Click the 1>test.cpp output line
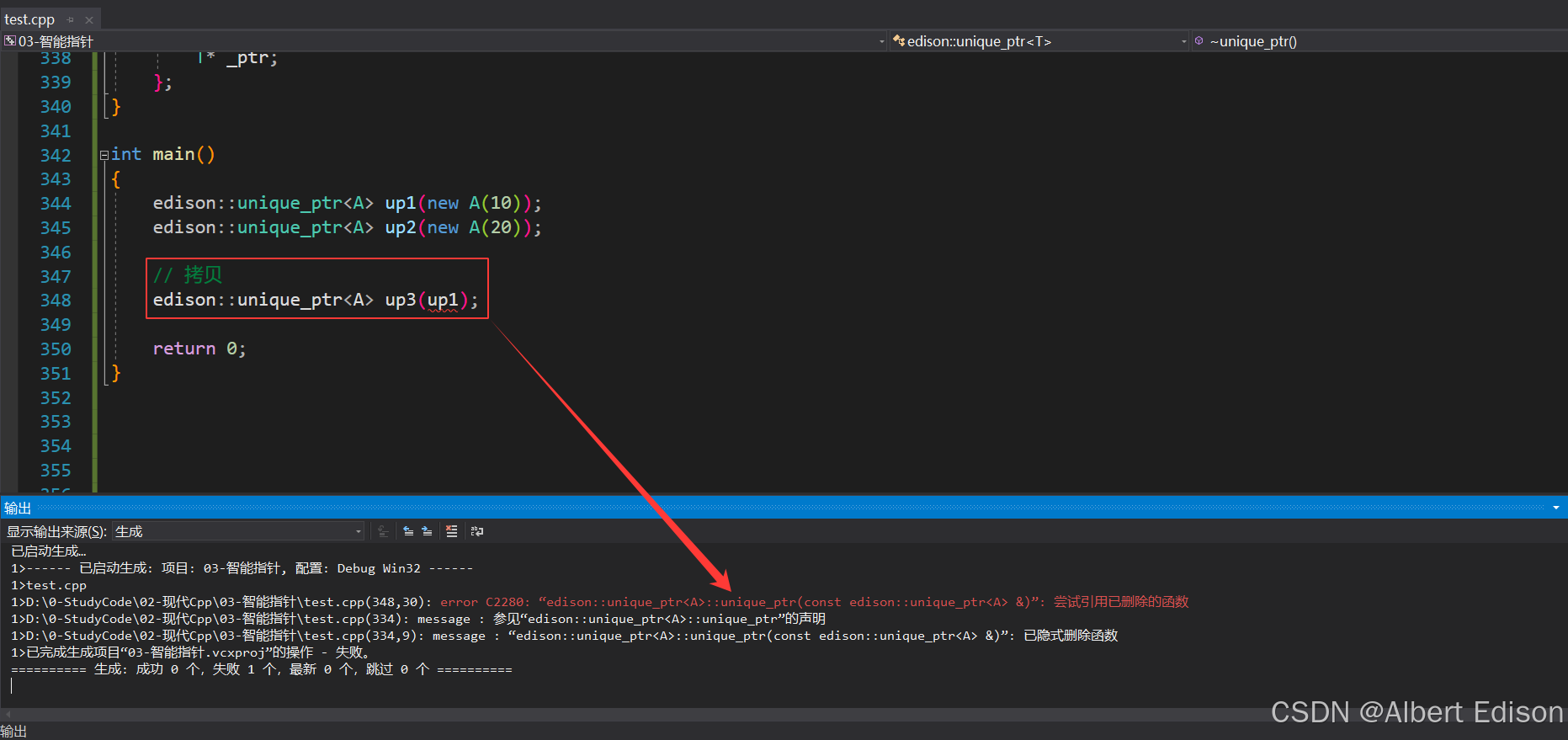The image size is (1568, 740). click(48, 585)
